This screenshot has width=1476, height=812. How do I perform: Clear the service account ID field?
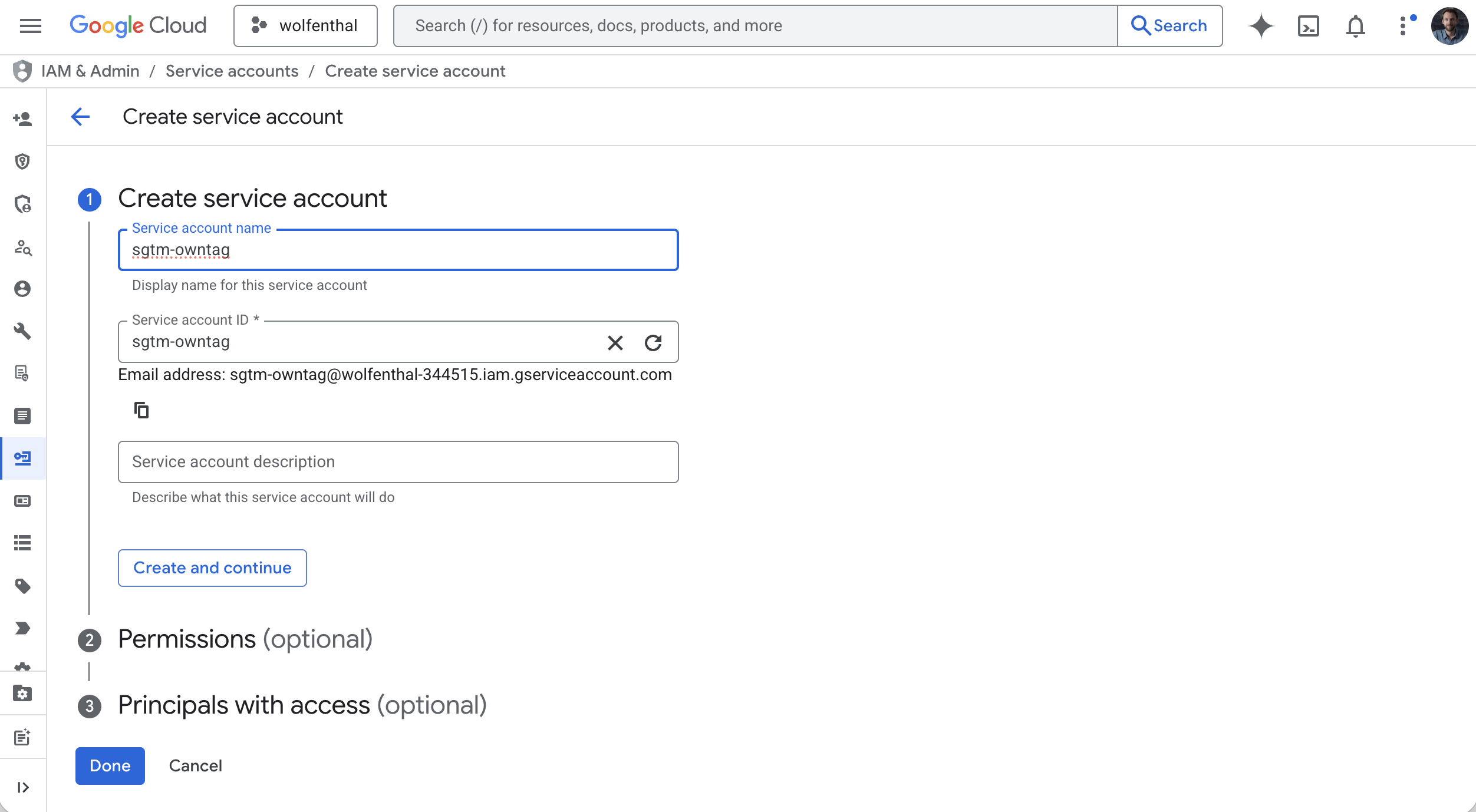pyautogui.click(x=615, y=342)
